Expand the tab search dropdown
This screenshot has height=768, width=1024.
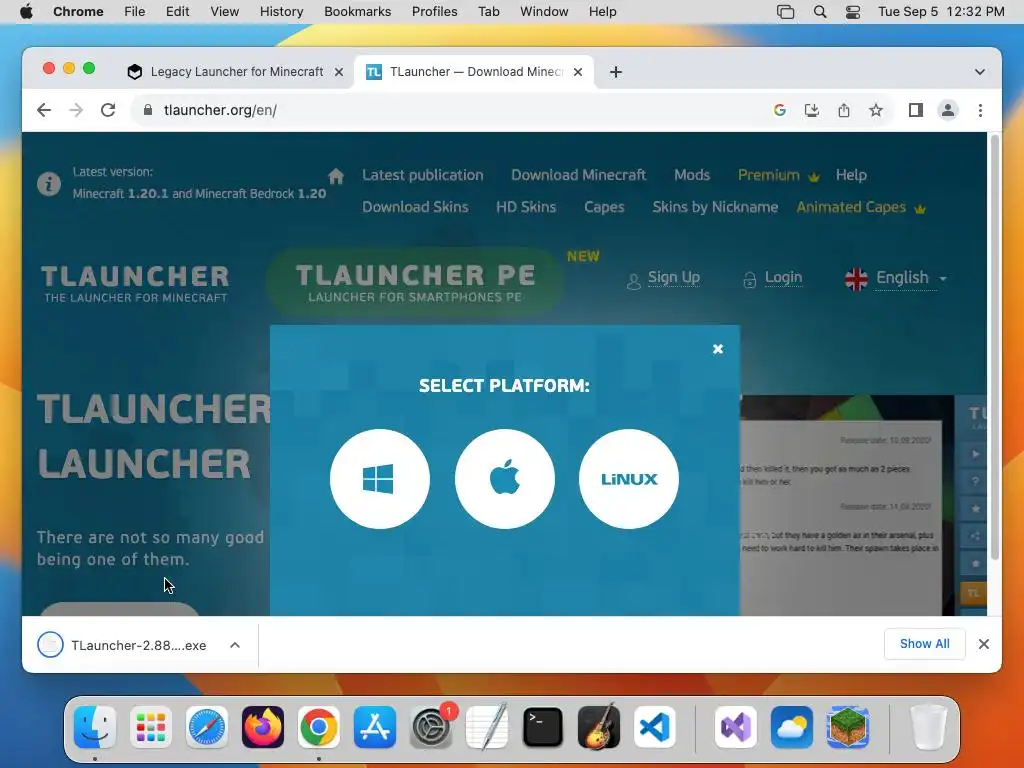pyautogui.click(x=980, y=72)
